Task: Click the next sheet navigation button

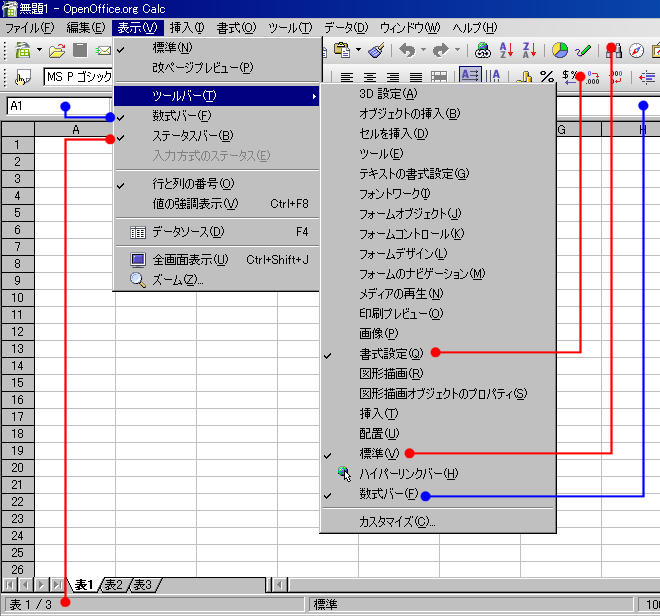Action: click(41, 585)
